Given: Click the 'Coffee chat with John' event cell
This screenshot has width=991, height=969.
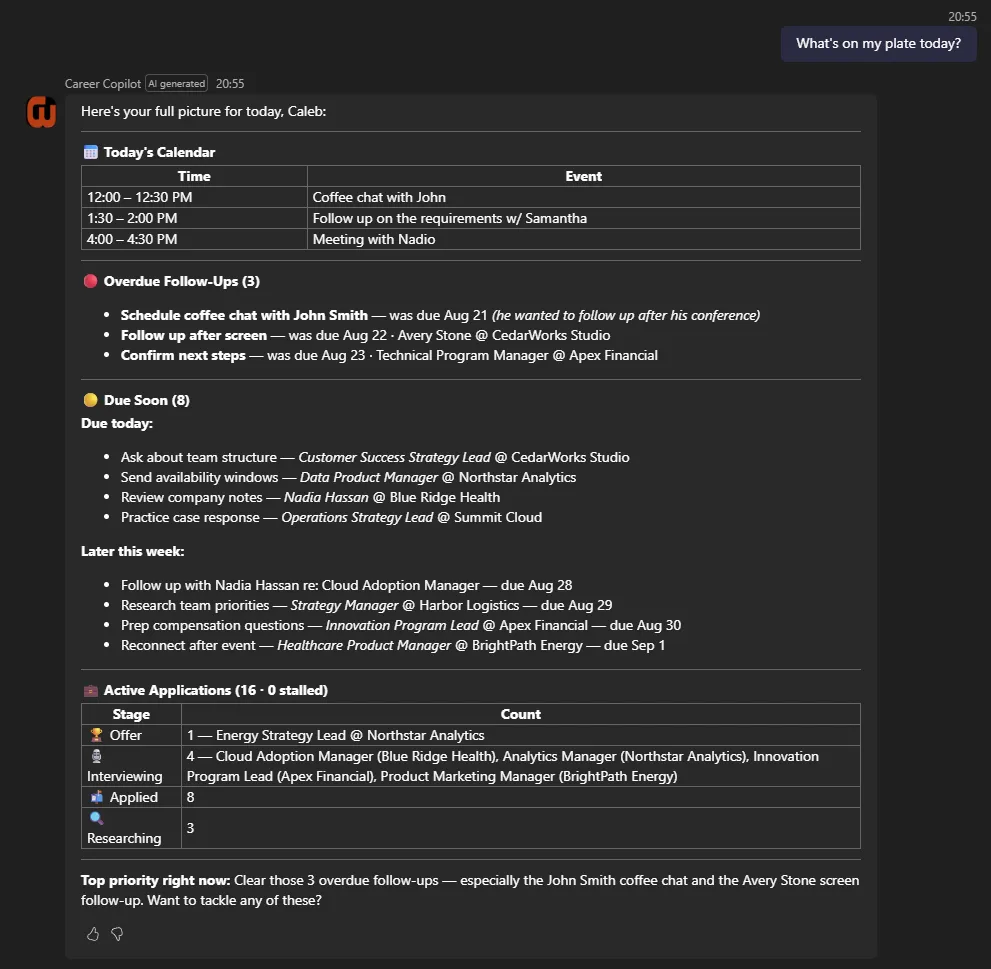Looking at the screenshot, I should (583, 197).
